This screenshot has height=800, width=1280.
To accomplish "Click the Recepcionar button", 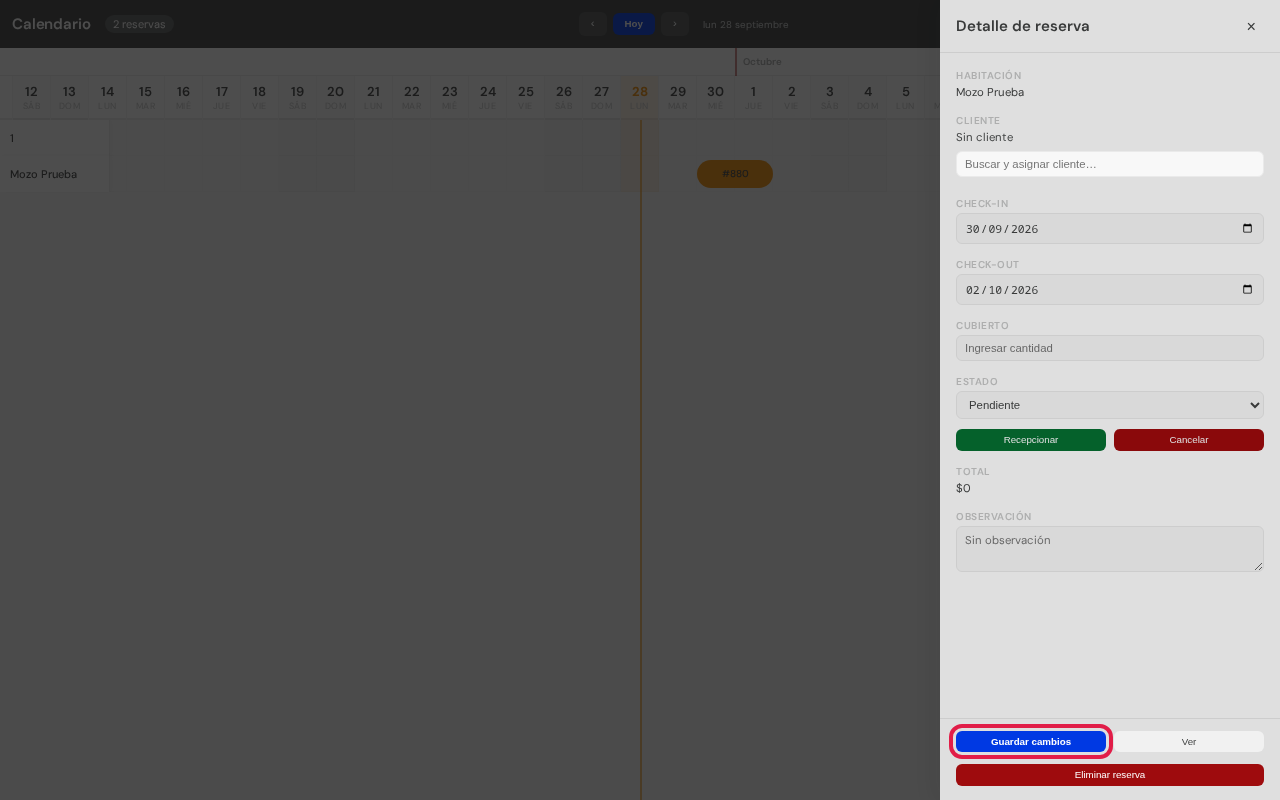I will pos(1031,440).
